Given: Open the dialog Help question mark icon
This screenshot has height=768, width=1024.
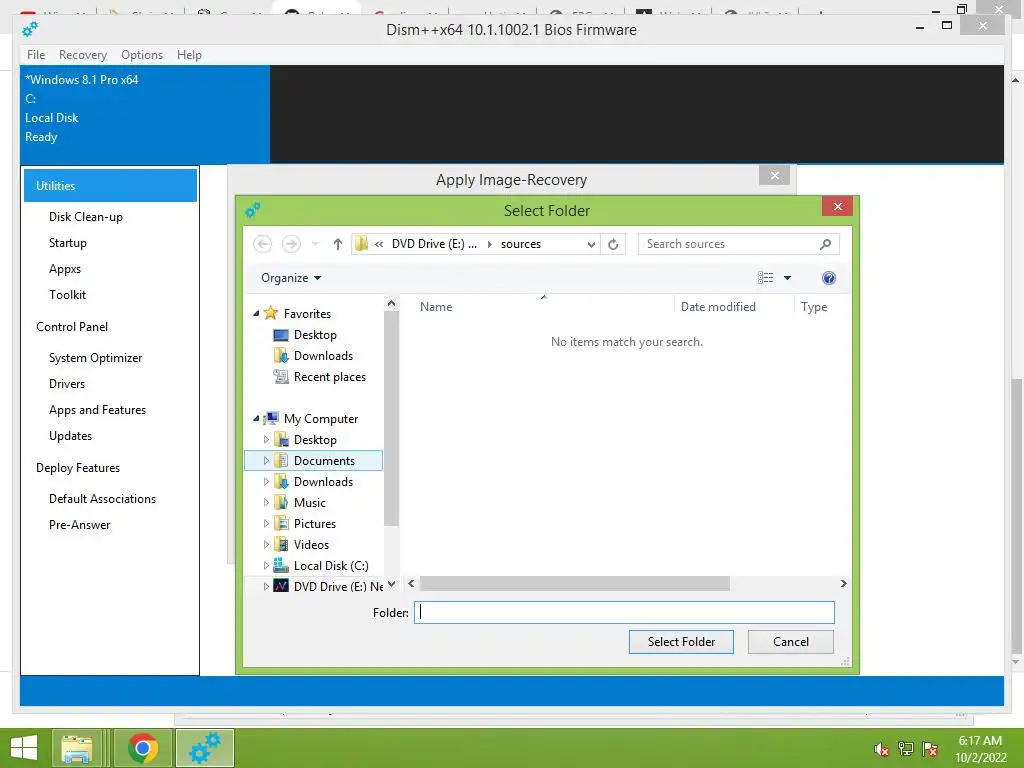Looking at the screenshot, I should (829, 278).
